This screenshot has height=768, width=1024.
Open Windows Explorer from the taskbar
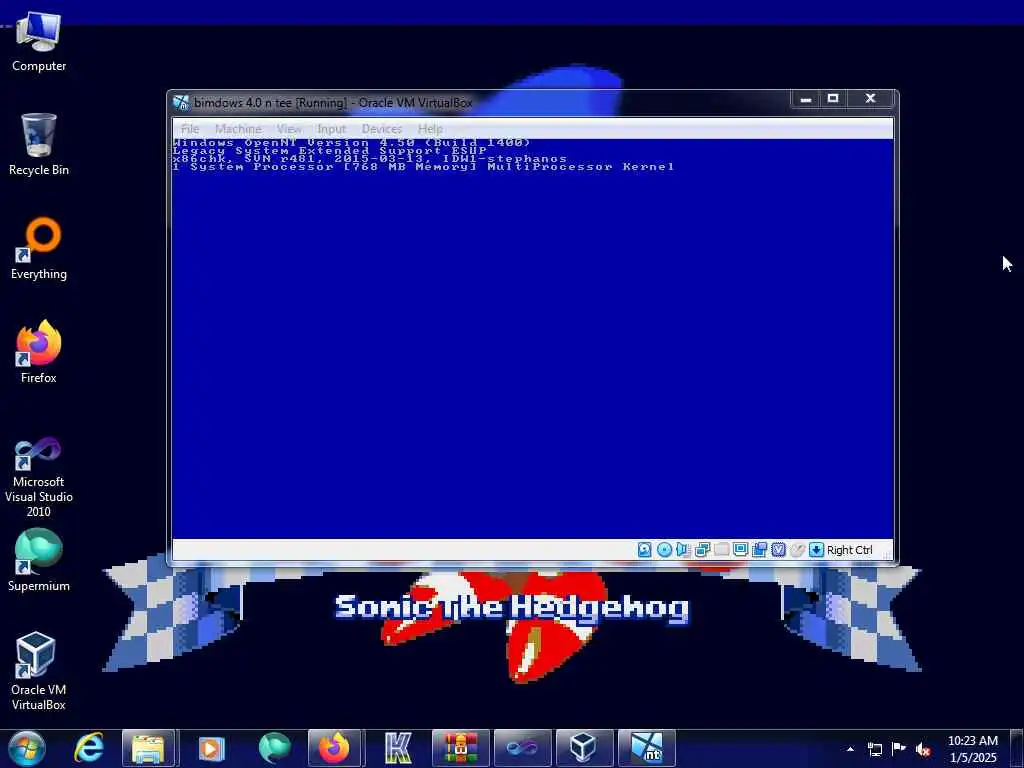[x=148, y=748]
